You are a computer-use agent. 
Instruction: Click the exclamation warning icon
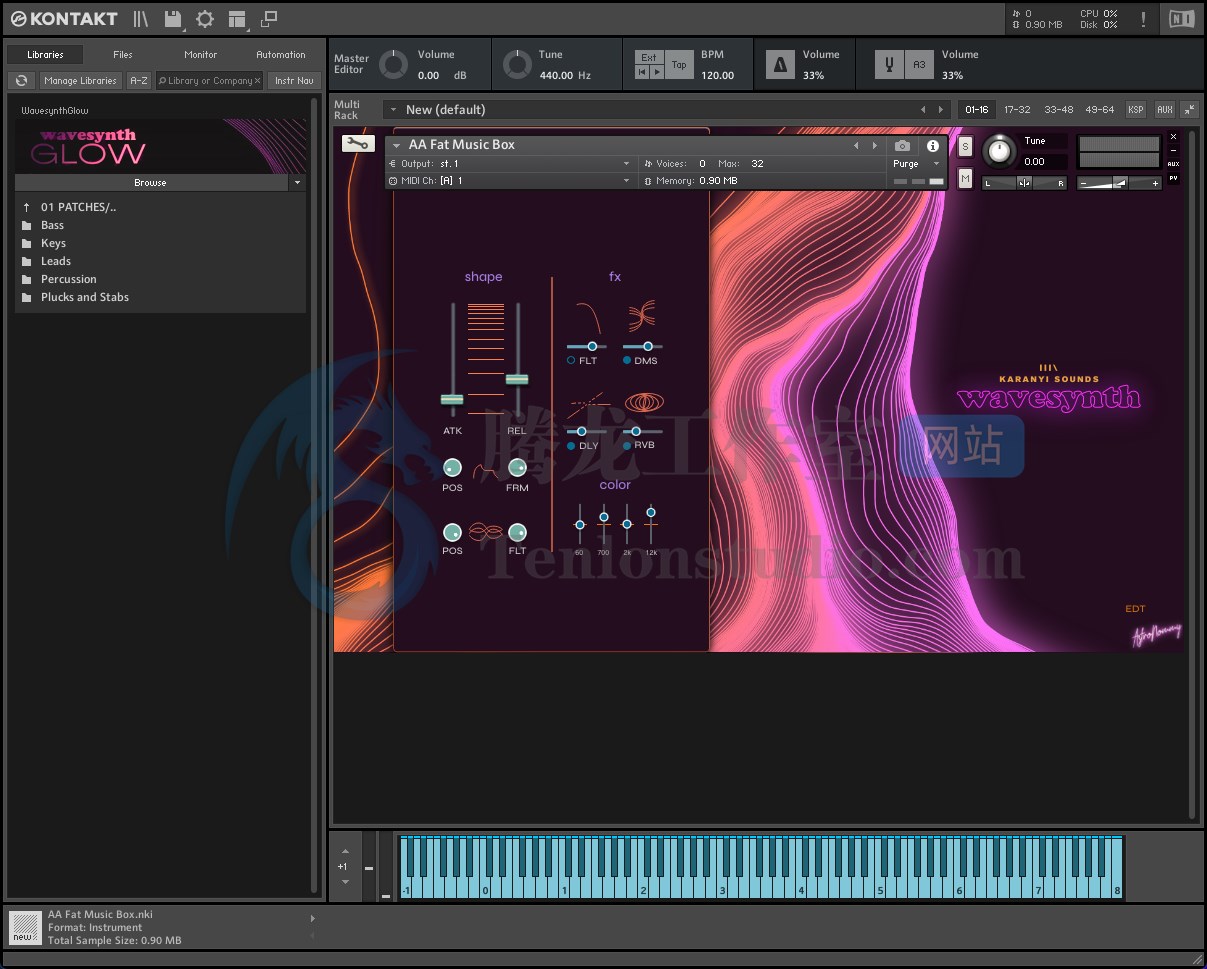[x=1143, y=19]
